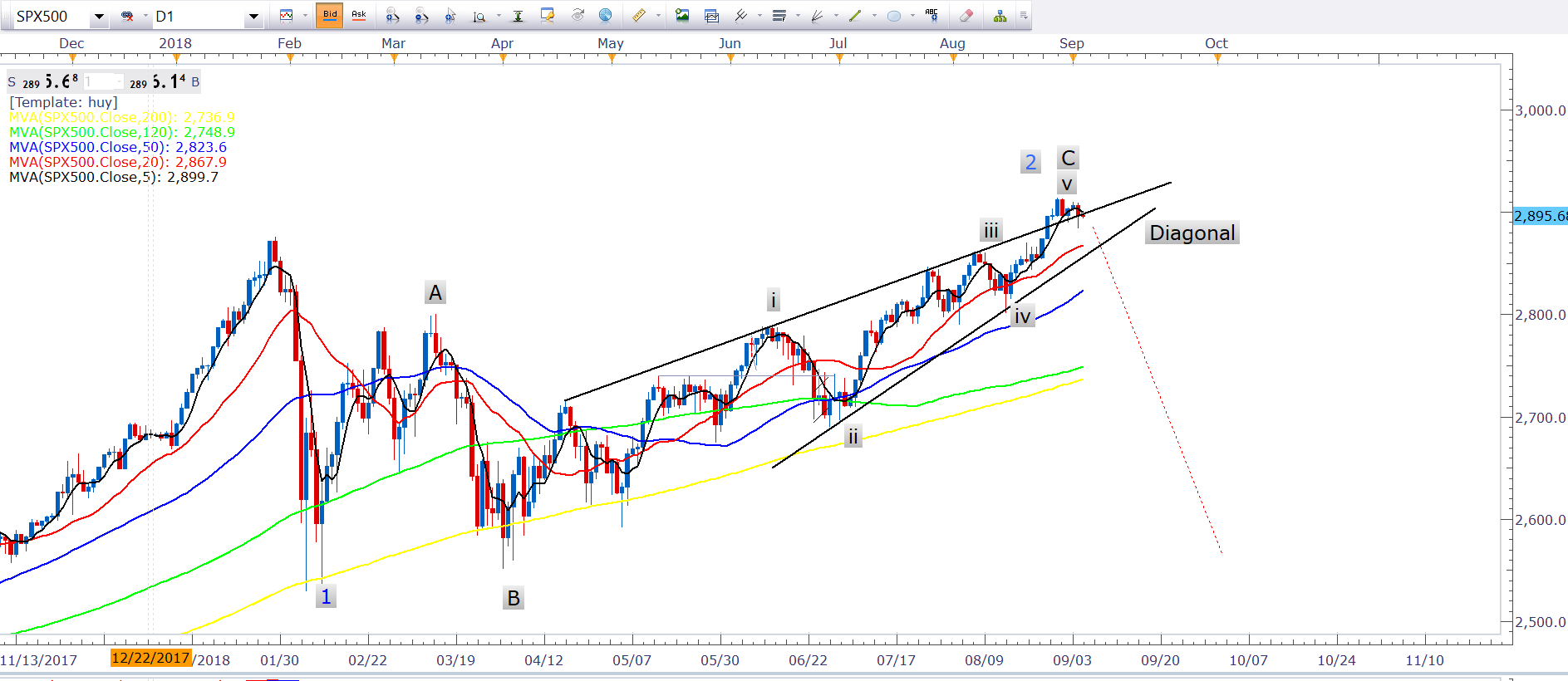Select the eraser tool in the toolbar
Viewport: 1568px width, 681px height.
[966, 16]
